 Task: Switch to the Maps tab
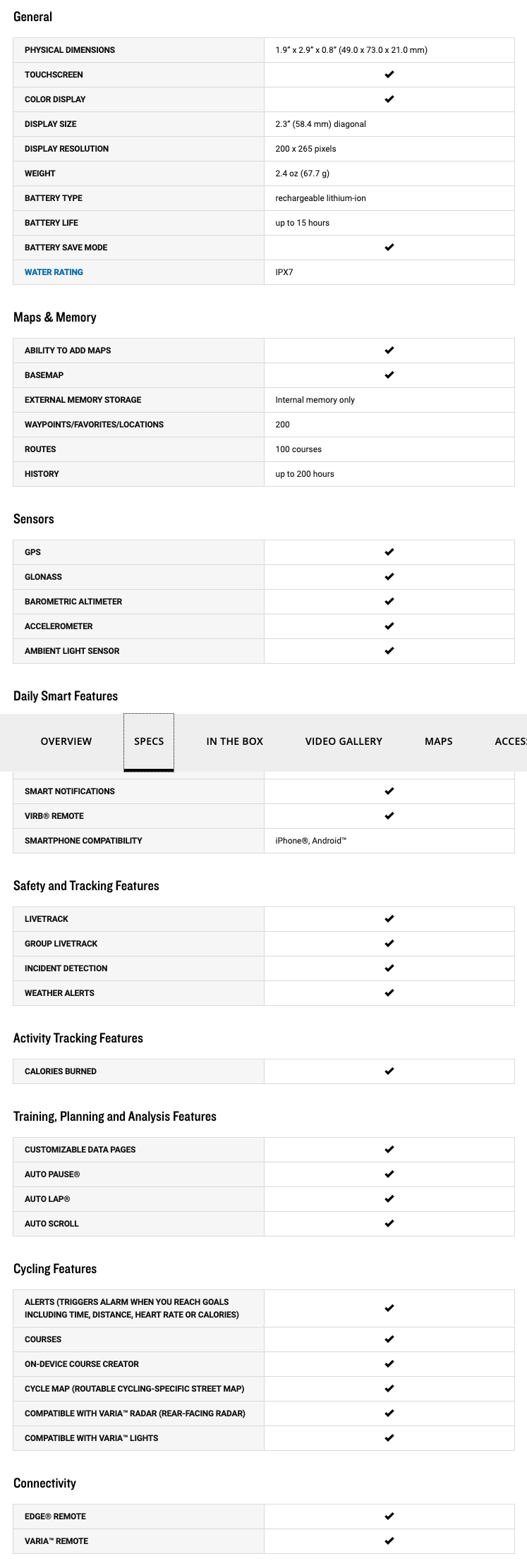pos(438,741)
